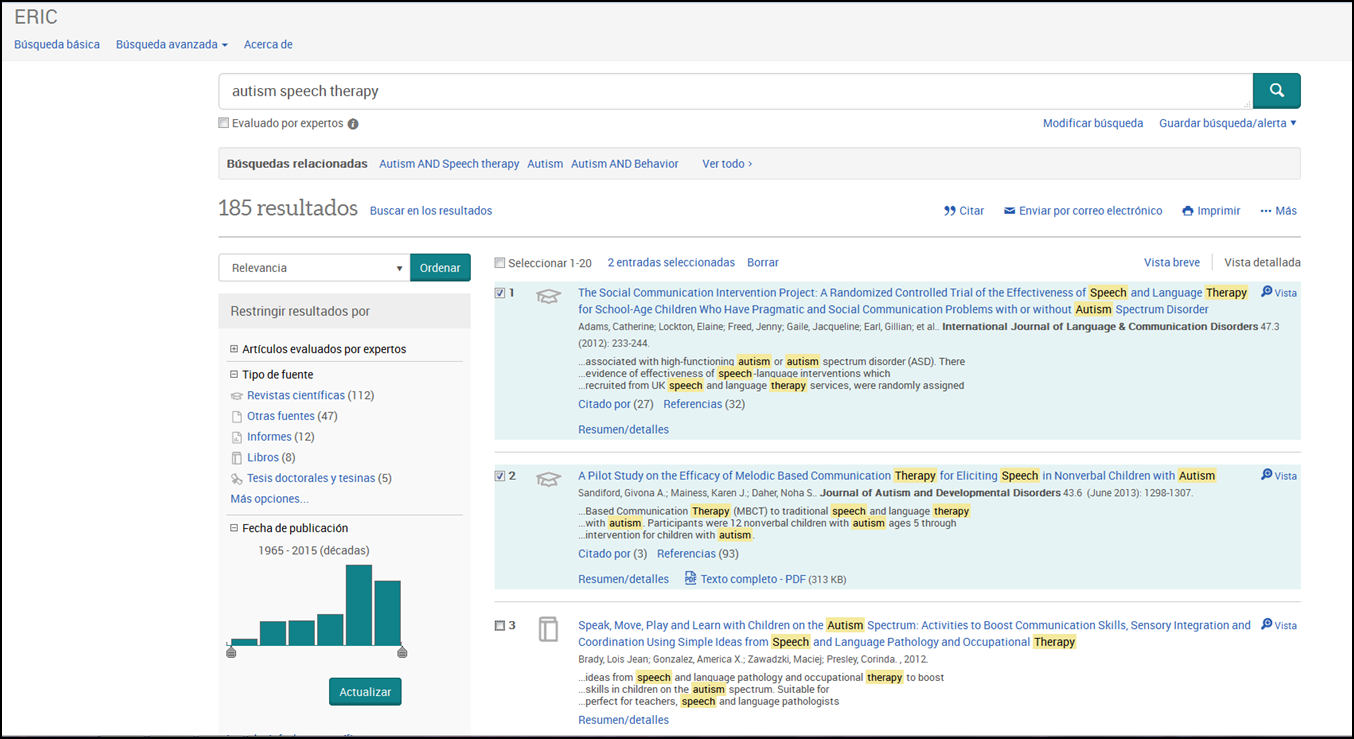Expand Ver todo related searches

727,164
